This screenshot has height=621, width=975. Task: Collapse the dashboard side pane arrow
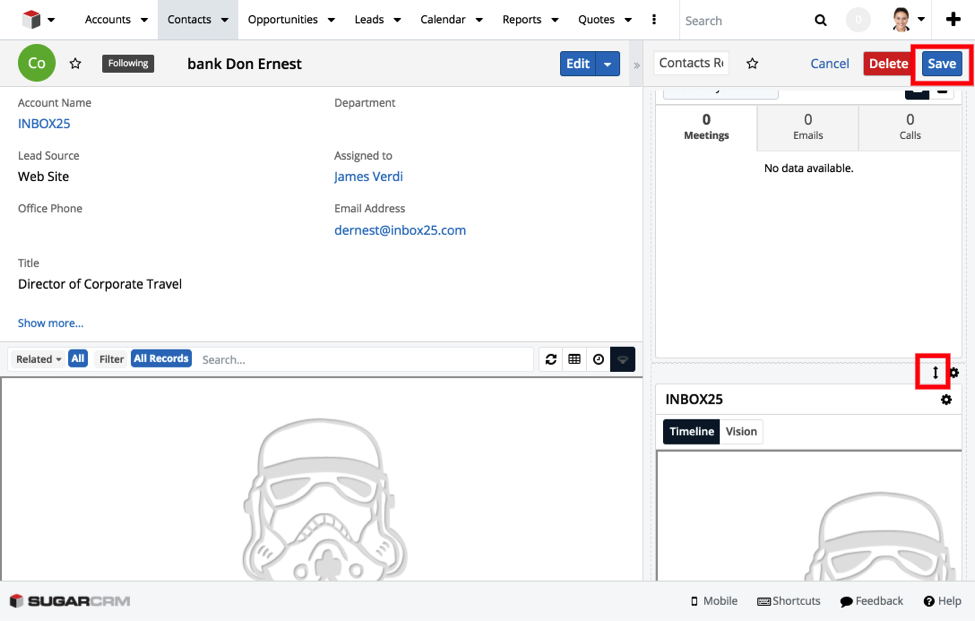coord(637,65)
